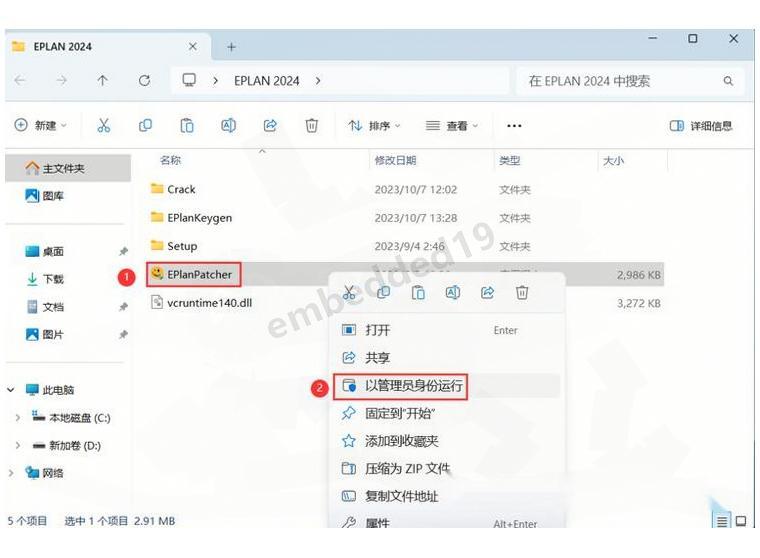Open the 排序 sort dropdown
This screenshot has height=558, width=760.
point(374,126)
